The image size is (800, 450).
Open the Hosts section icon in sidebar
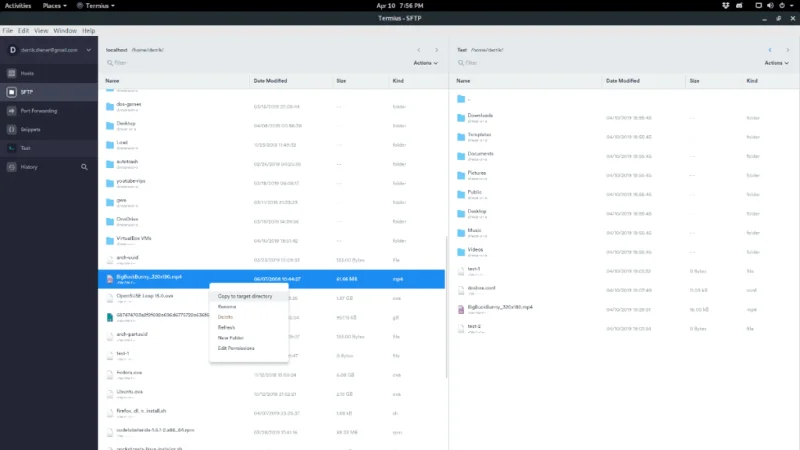12,73
